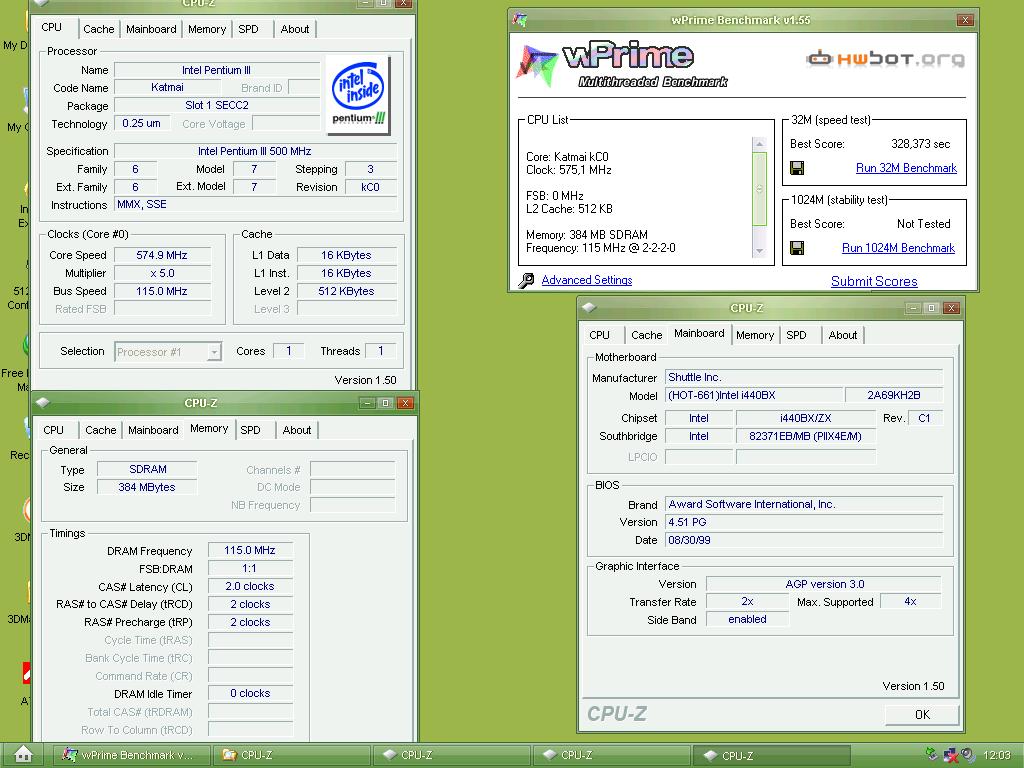
Task: Click Manufacturer field Shuttle Inc.
Action: click(x=804, y=377)
